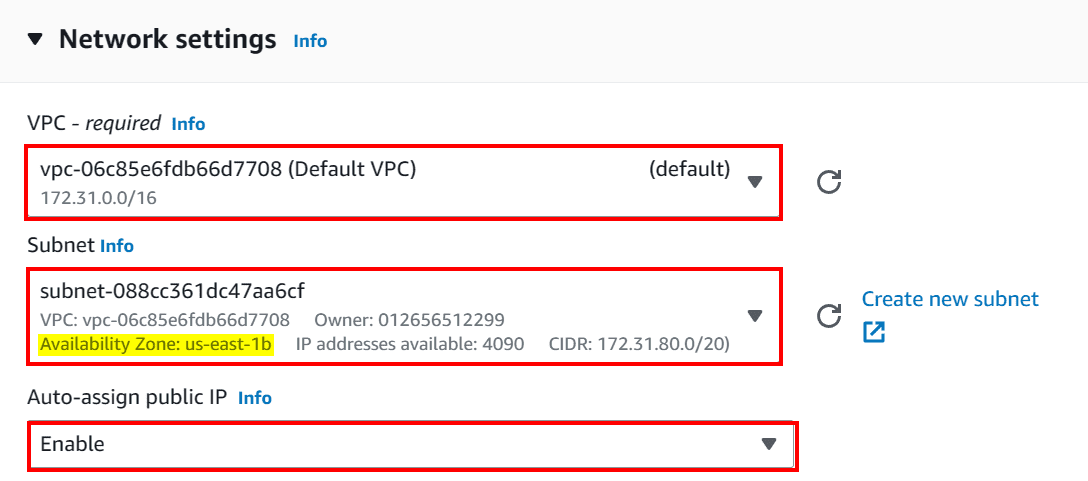
Task: Refresh the Subnet list
Action: 829,316
